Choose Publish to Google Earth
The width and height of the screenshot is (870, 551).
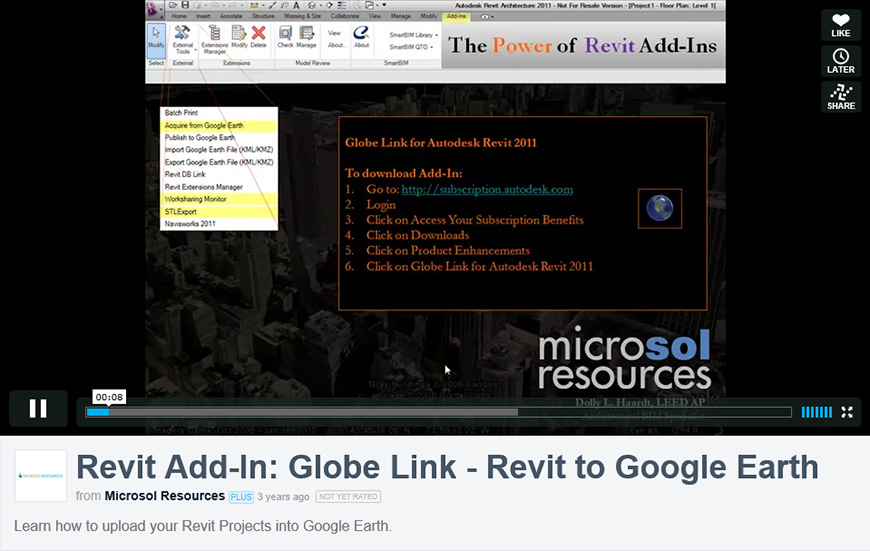(219, 138)
